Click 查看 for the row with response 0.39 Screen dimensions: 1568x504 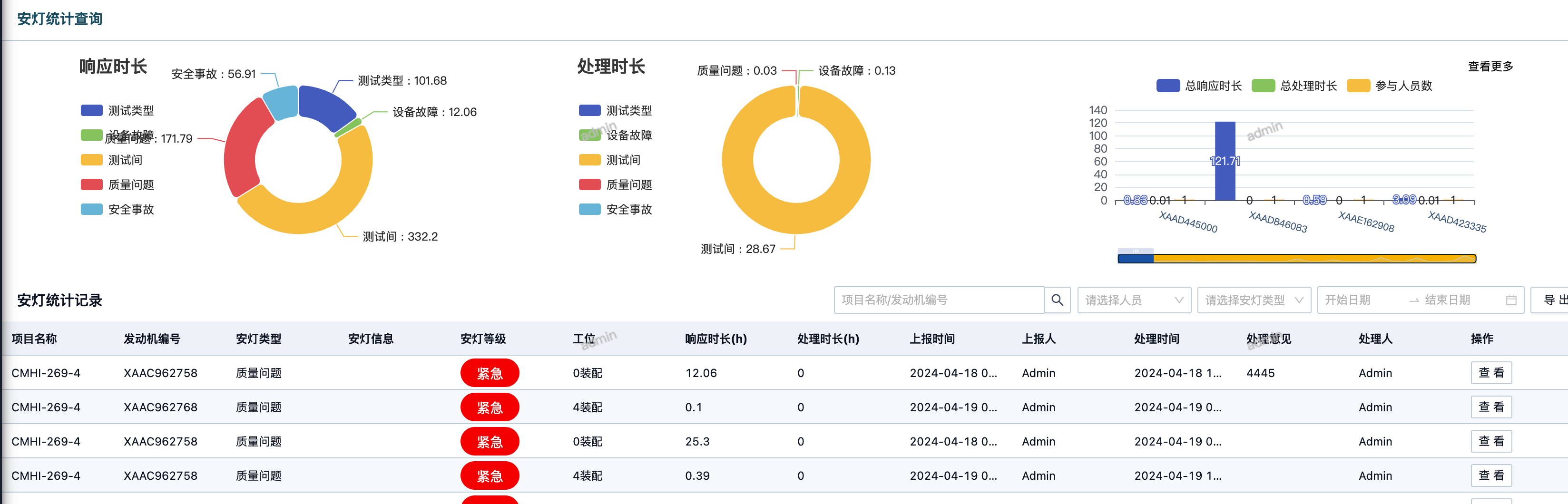point(1491,475)
